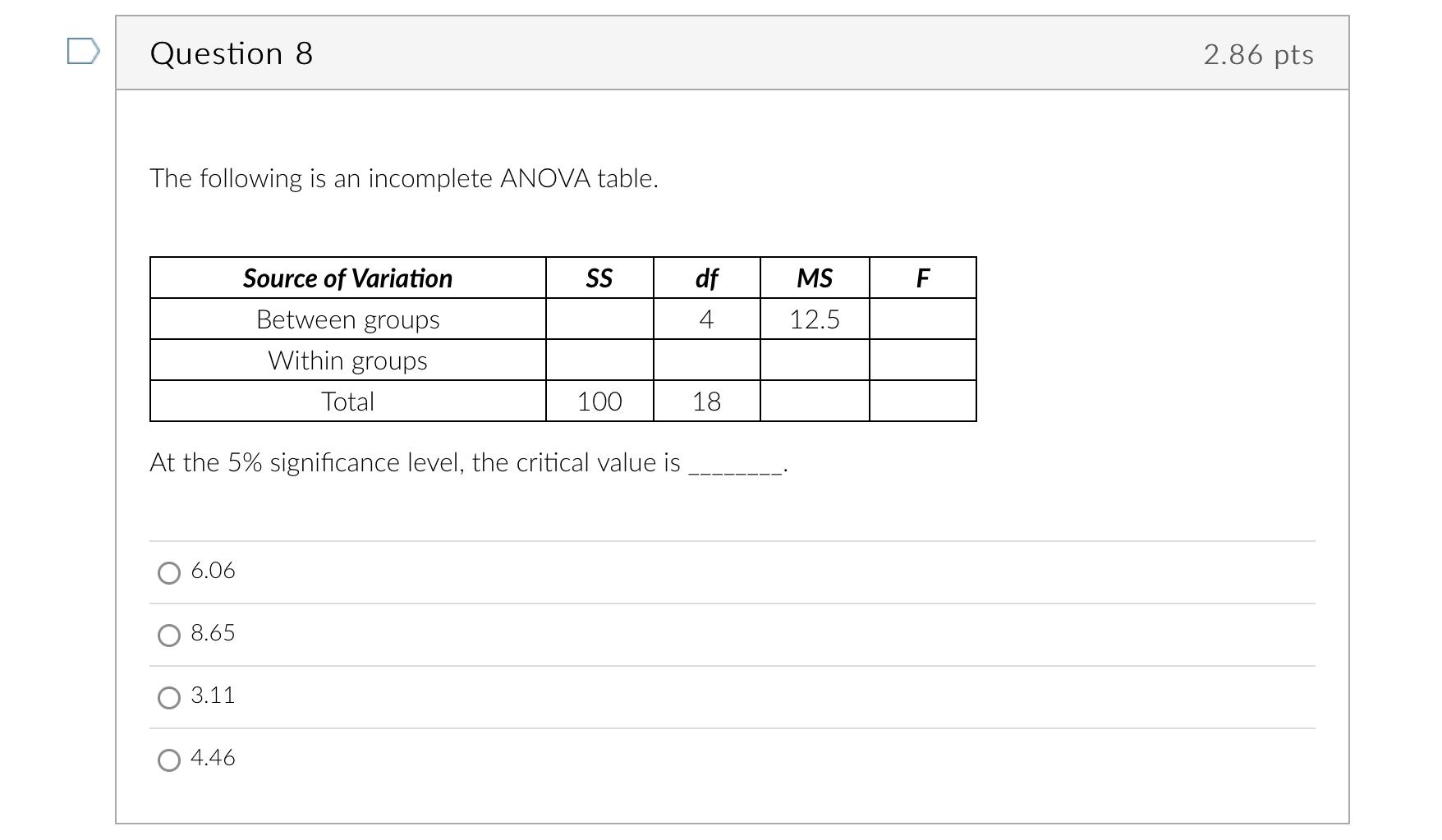Click the MS value 12.5 cell

(x=815, y=319)
